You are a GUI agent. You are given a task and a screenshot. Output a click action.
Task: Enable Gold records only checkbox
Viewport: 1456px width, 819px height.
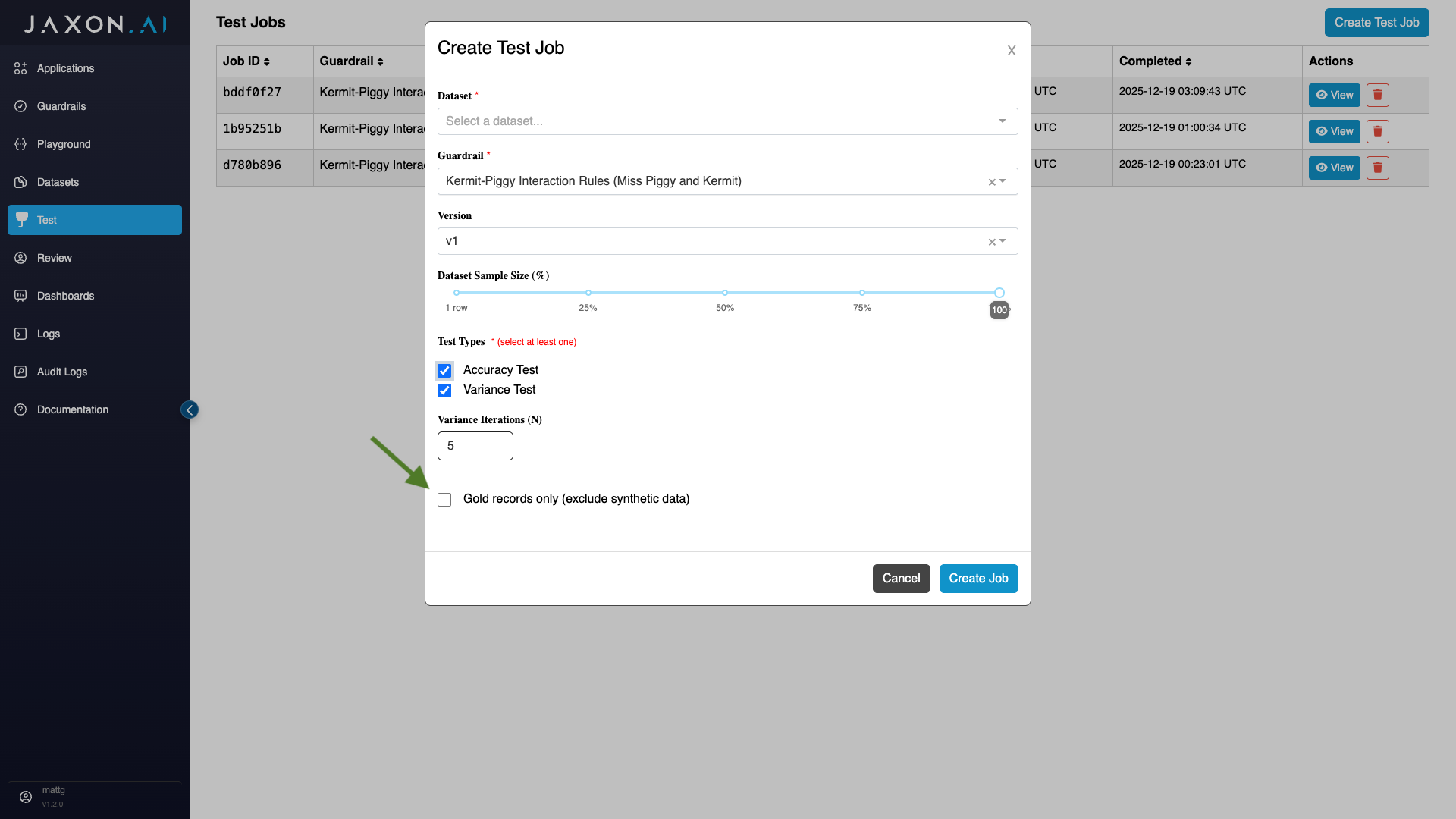444,500
